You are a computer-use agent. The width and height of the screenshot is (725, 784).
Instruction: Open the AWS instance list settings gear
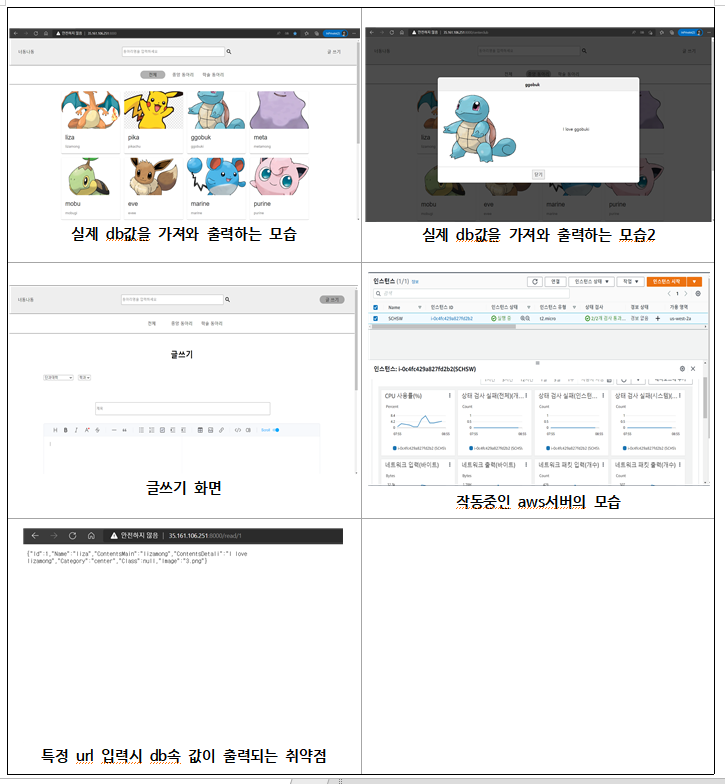coord(698,294)
